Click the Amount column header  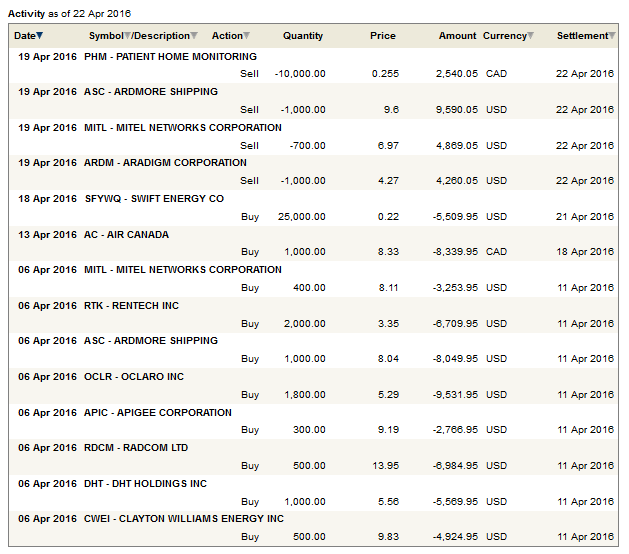pos(457,36)
